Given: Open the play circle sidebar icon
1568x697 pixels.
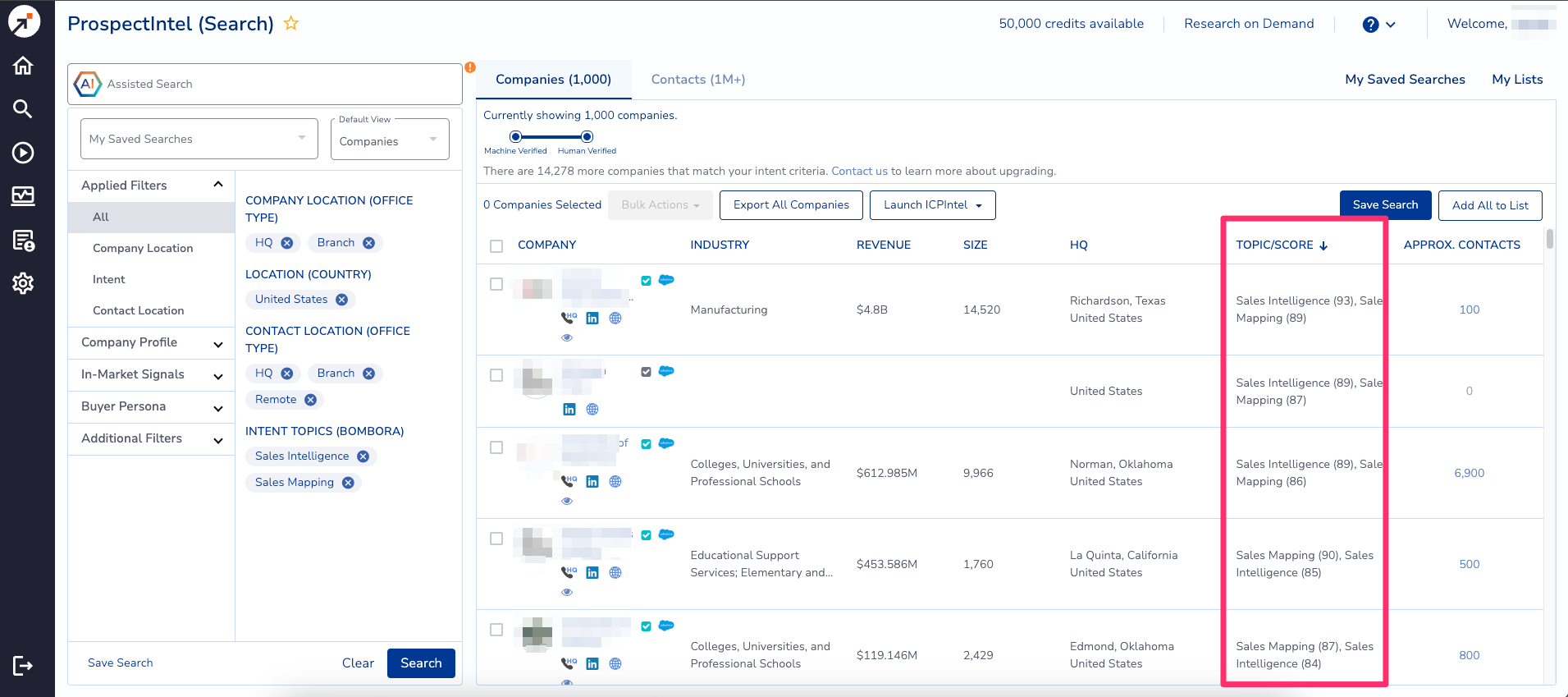Looking at the screenshot, I should pyautogui.click(x=23, y=153).
